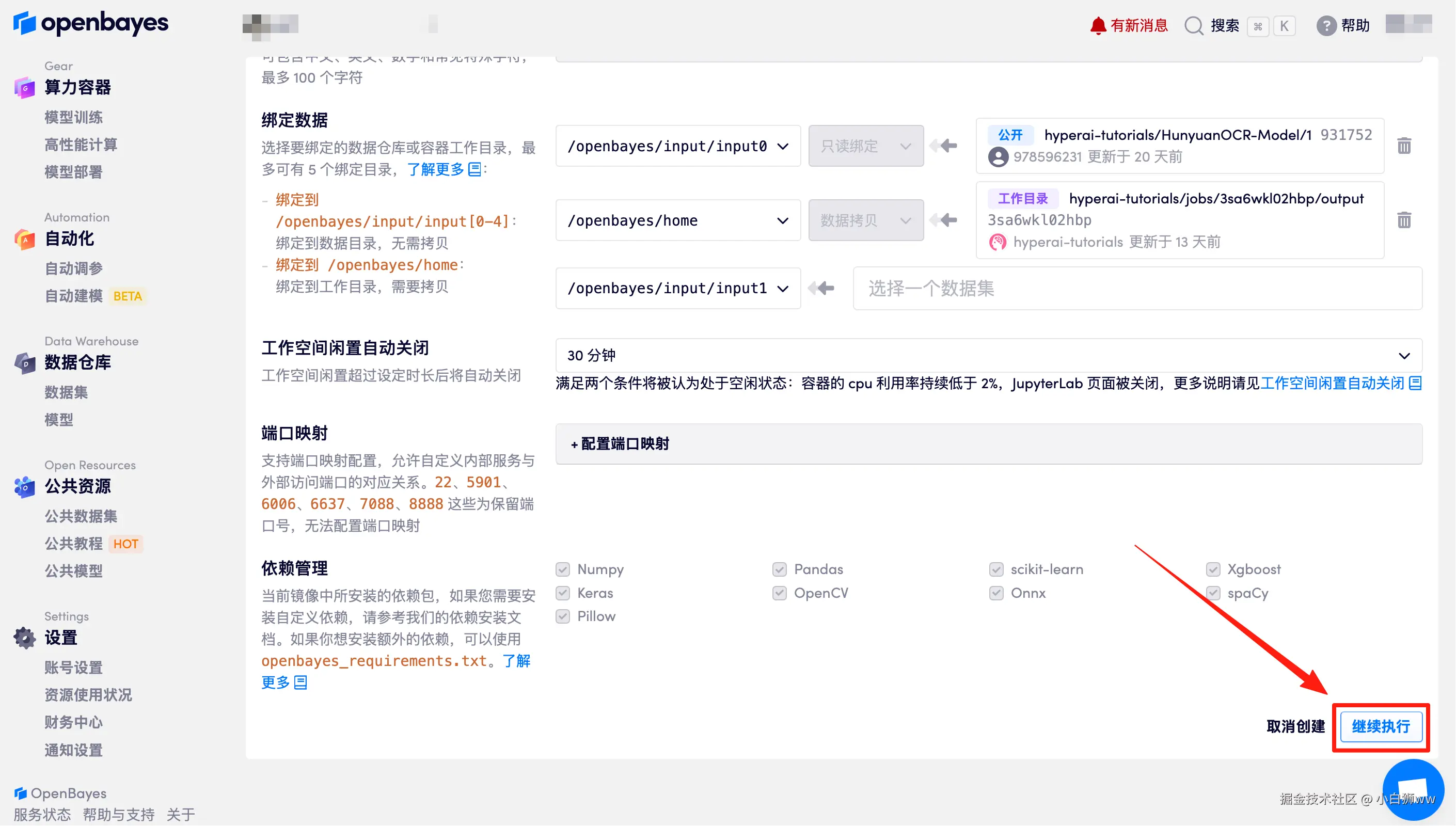Toggle the spaCy checkbox
The width and height of the screenshot is (1456, 826).
tap(1213, 593)
